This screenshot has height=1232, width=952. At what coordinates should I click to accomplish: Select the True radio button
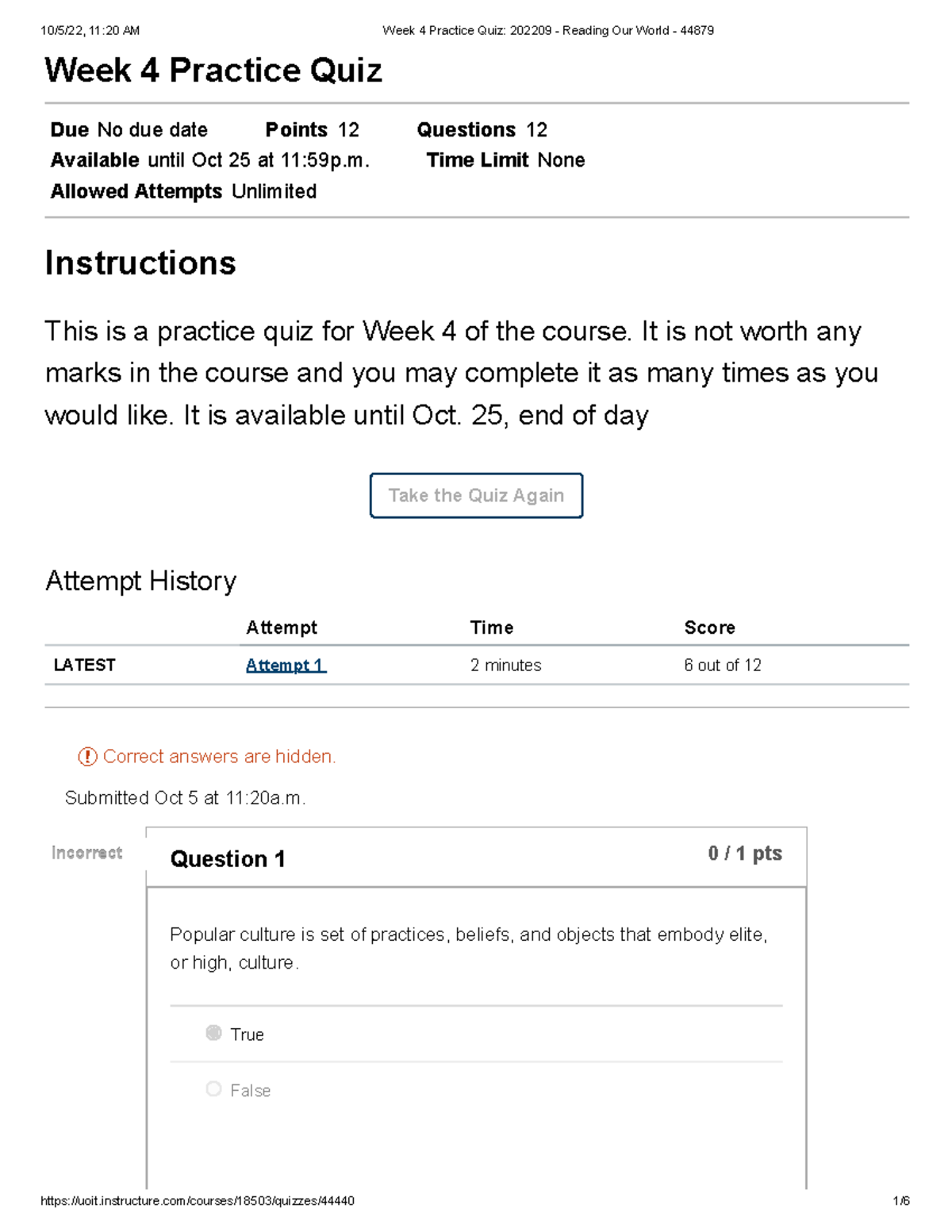coord(213,1033)
